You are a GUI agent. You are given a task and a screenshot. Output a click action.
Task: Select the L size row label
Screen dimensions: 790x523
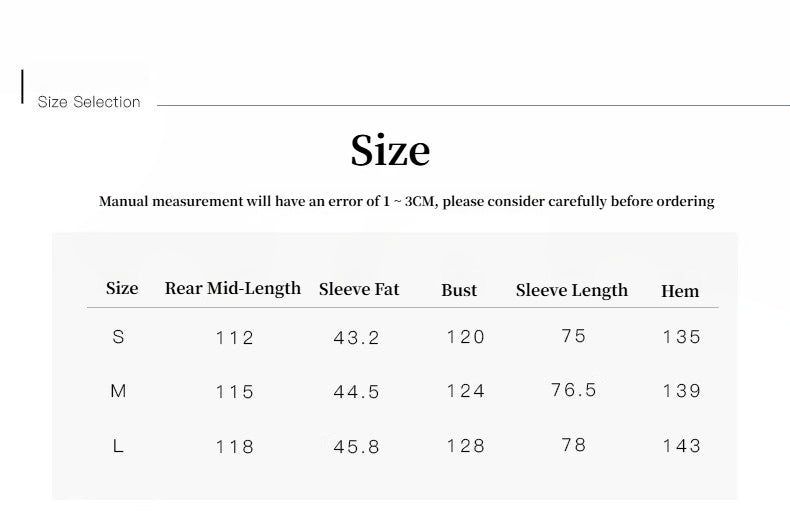coord(118,446)
